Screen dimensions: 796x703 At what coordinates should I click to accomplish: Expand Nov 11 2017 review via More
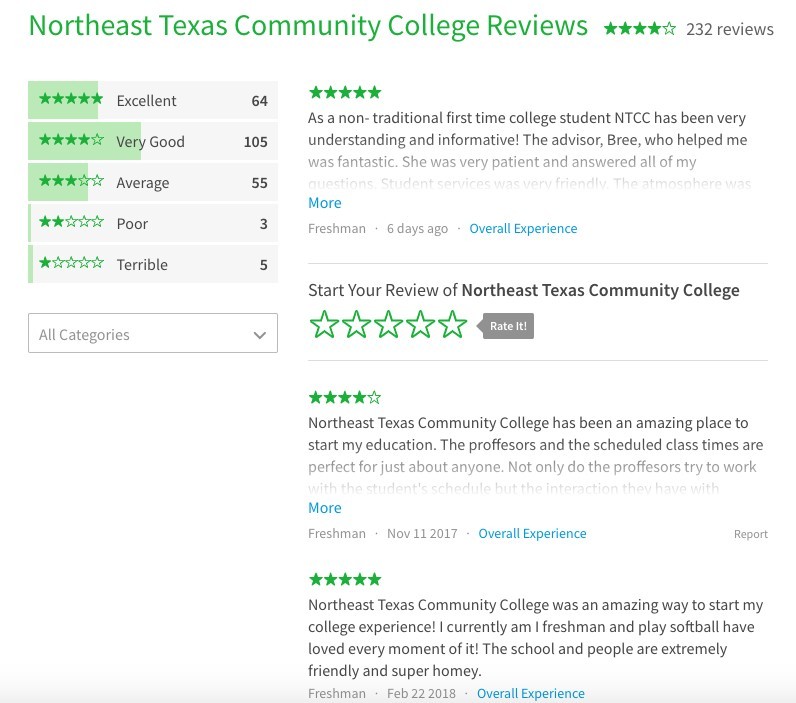pyautogui.click(x=325, y=508)
